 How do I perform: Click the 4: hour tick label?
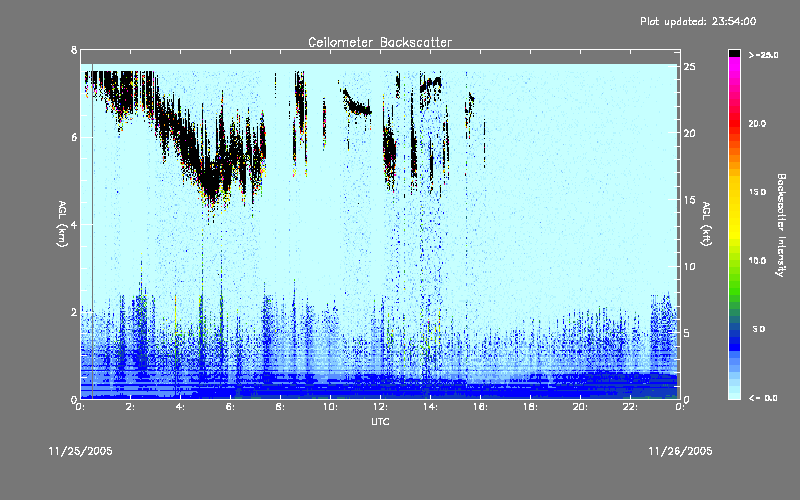pyautogui.click(x=181, y=407)
